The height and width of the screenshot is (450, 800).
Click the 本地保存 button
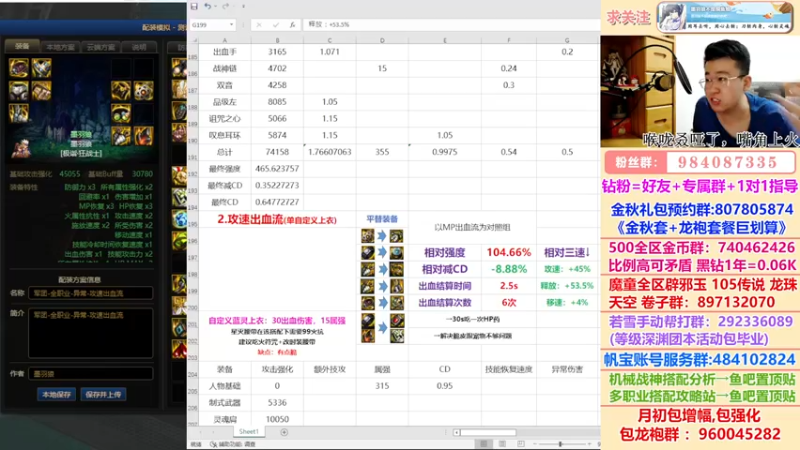point(57,394)
